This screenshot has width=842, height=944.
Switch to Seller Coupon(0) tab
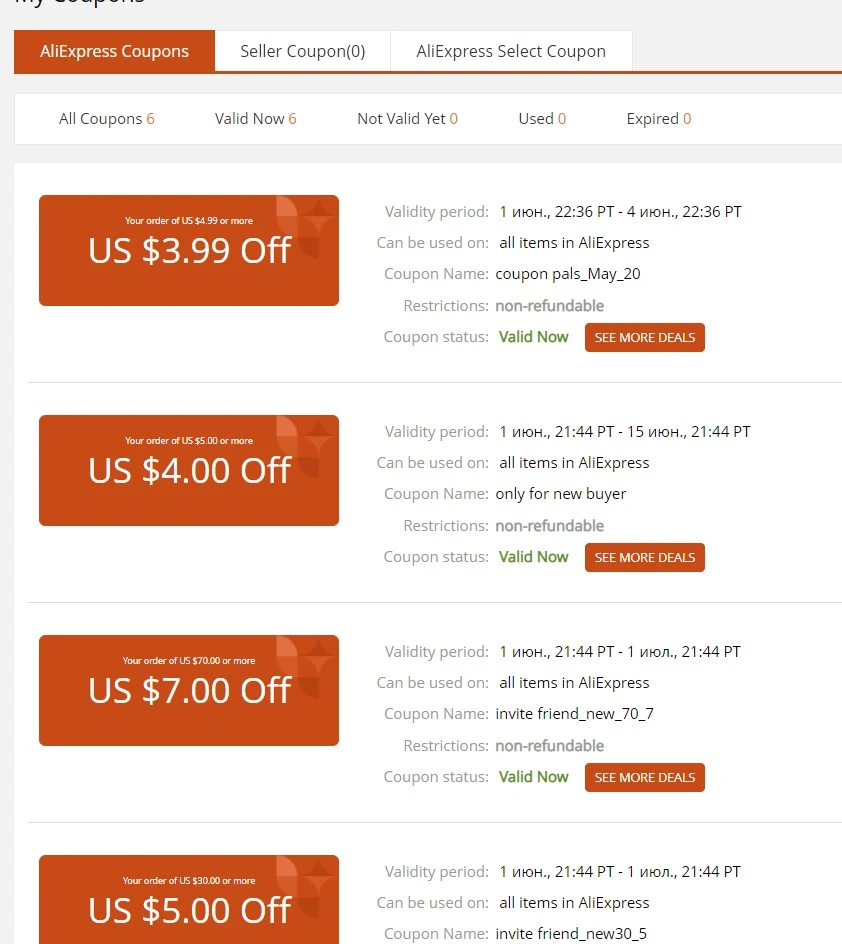[x=303, y=51]
